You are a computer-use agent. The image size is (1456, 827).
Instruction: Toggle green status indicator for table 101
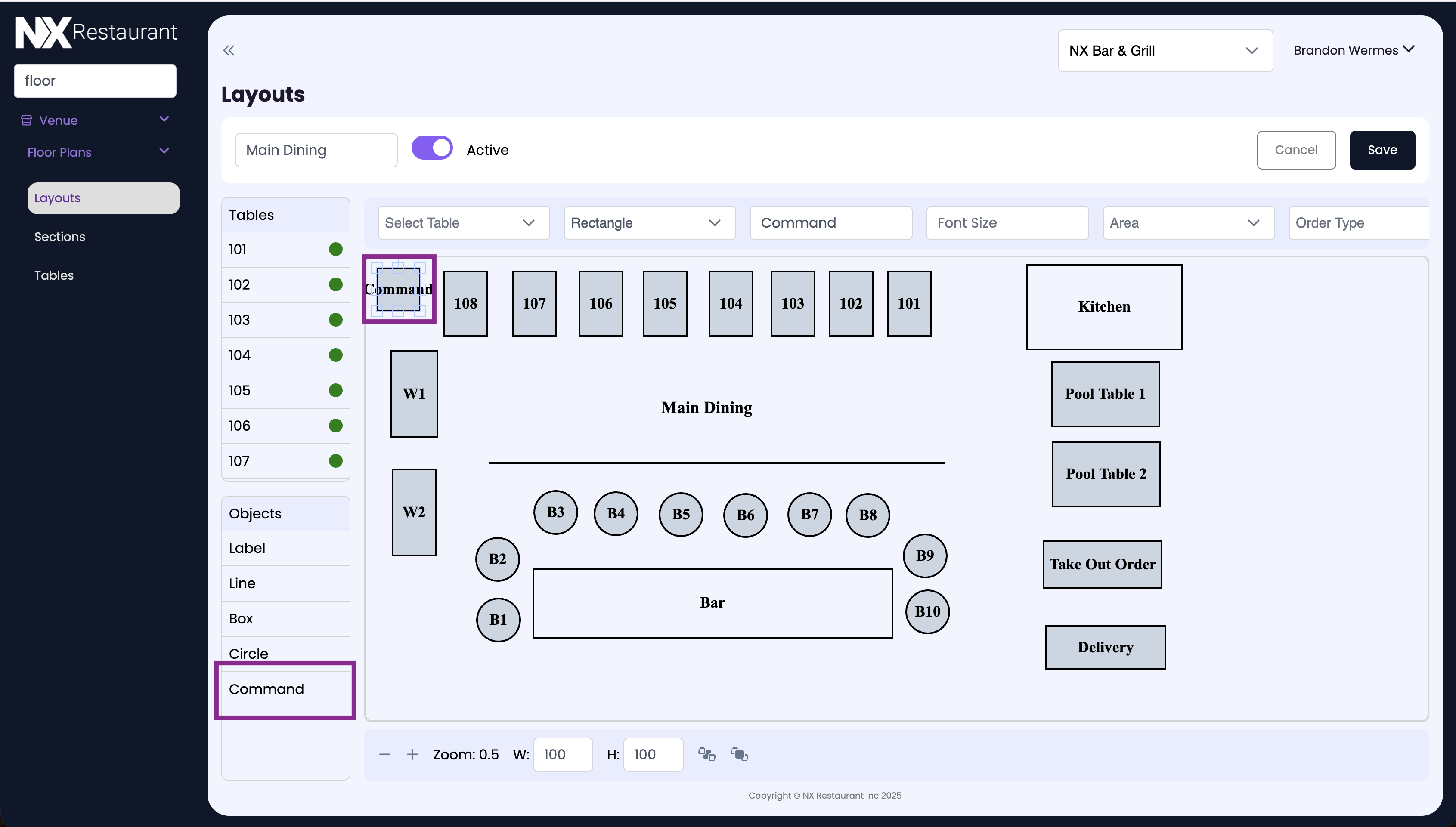click(335, 250)
